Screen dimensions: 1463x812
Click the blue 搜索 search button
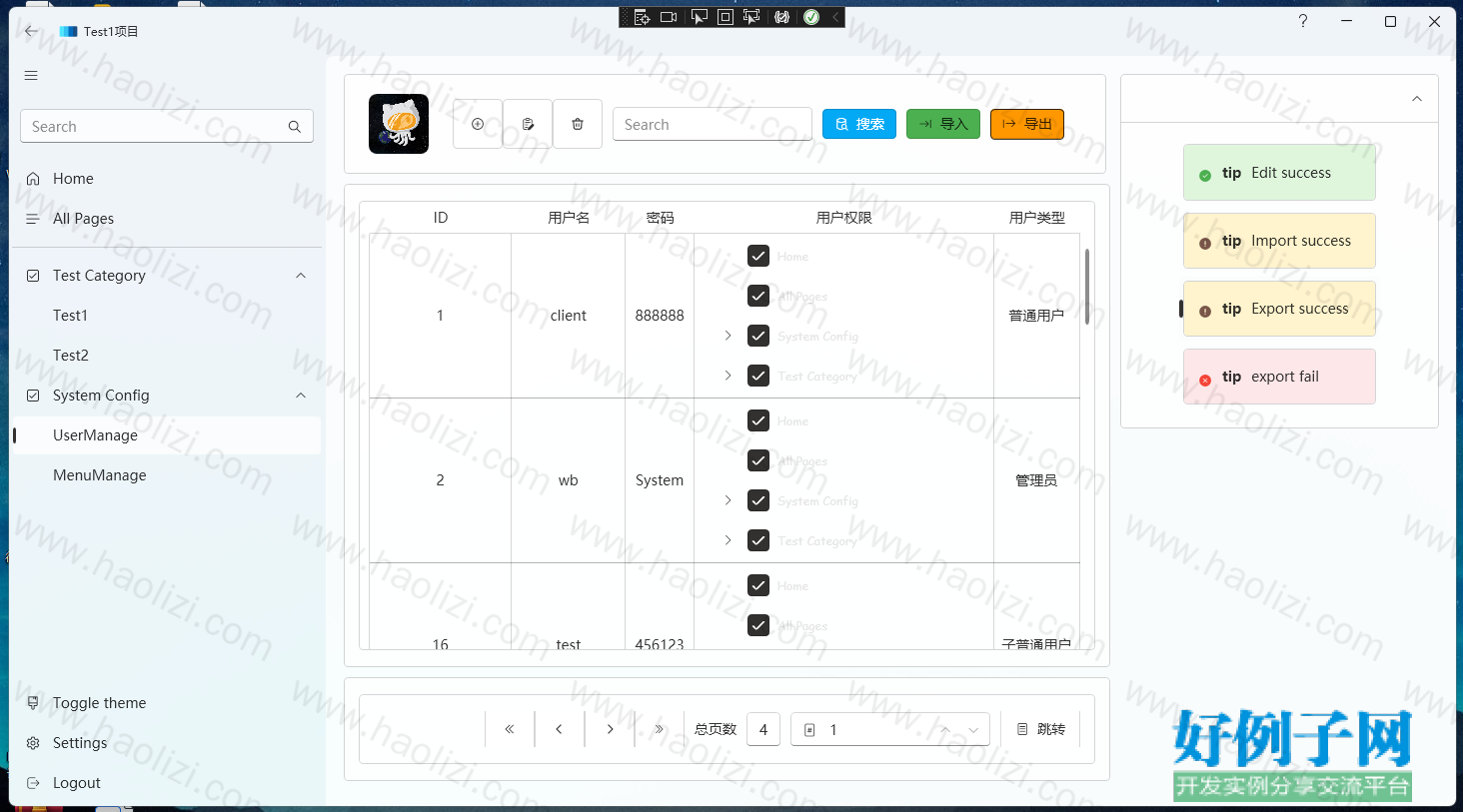click(859, 124)
